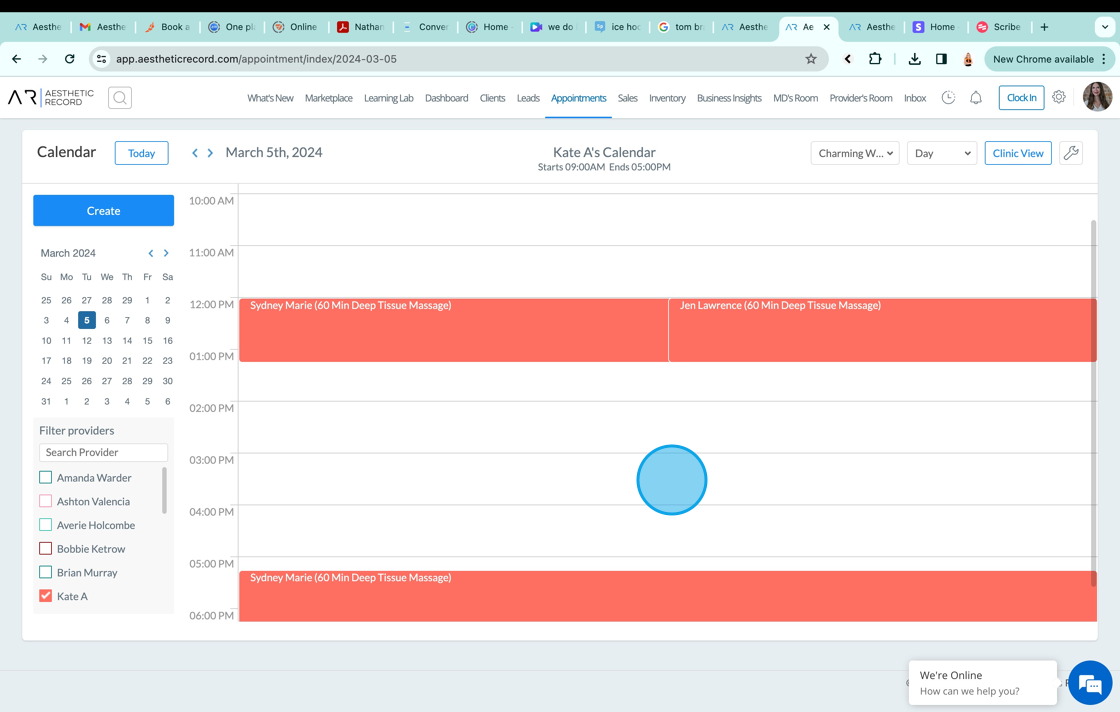Go to the Marketplace menu
Screen dimensions: 1120x712
pos(329,98)
